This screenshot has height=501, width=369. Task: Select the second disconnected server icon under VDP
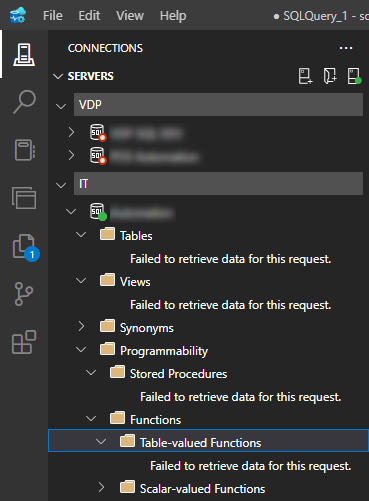click(x=98, y=156)
